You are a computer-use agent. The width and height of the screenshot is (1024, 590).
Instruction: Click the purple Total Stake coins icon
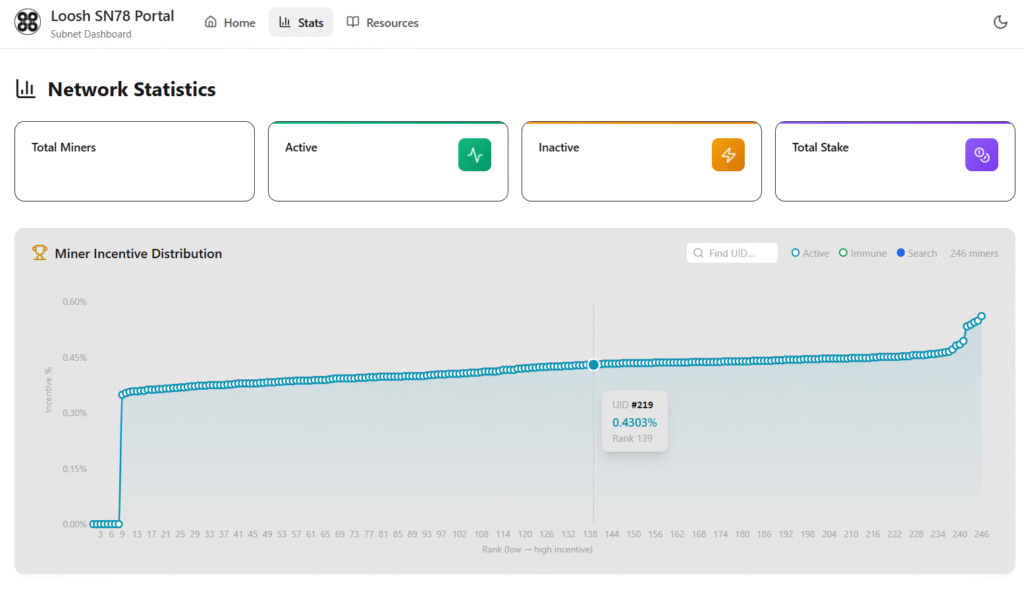point(981,155)
